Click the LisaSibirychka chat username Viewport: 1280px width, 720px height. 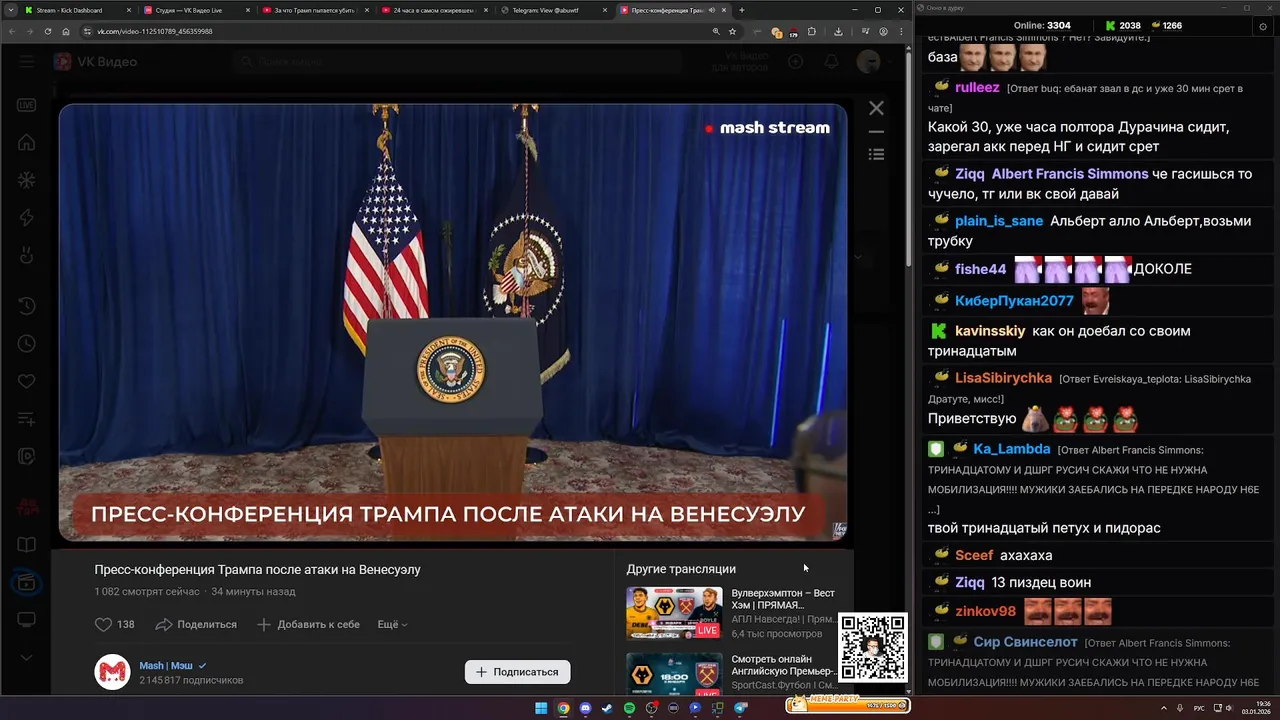click(x=1003, y=378)
